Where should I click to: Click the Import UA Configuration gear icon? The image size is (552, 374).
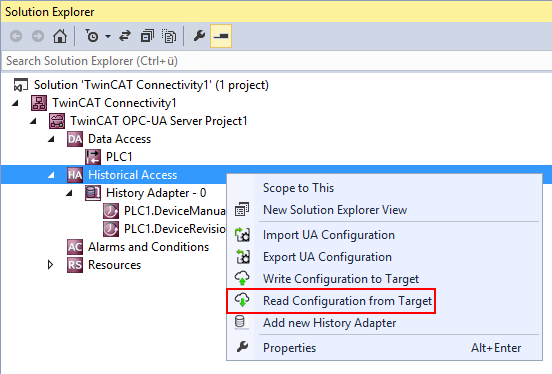(242, 235)
